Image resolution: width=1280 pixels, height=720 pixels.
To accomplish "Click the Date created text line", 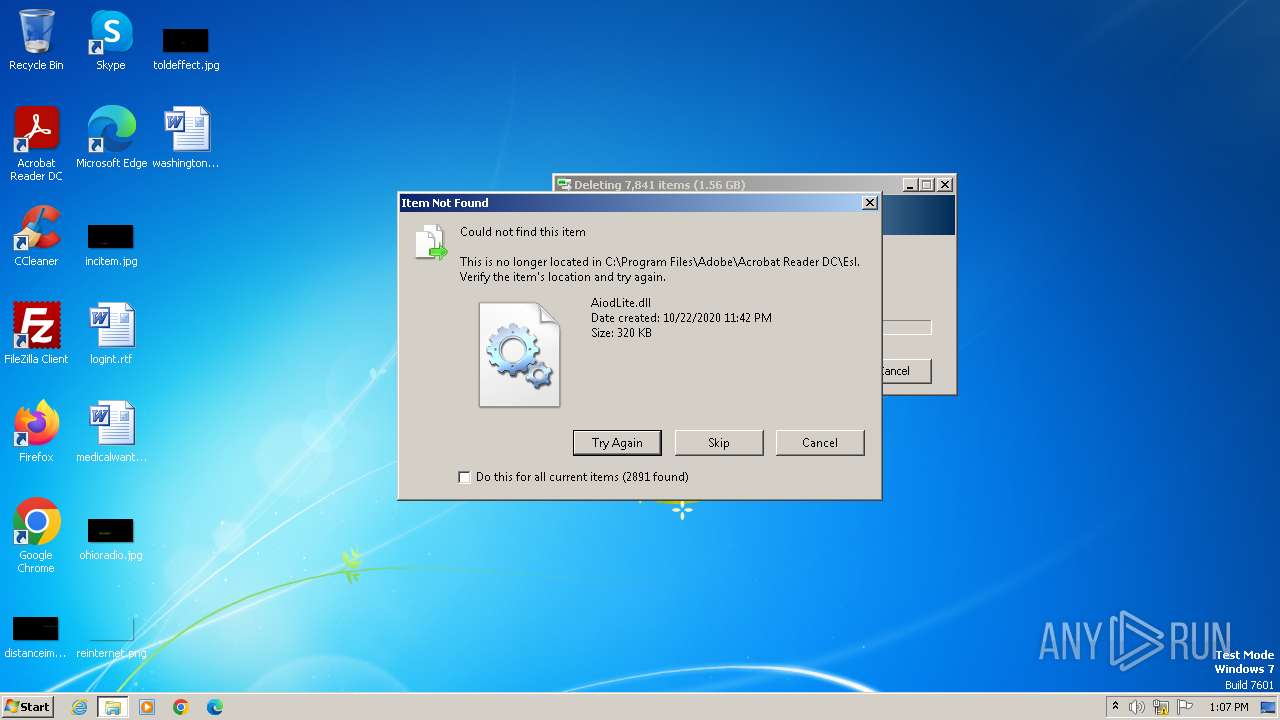I will [x=681, y=318].
